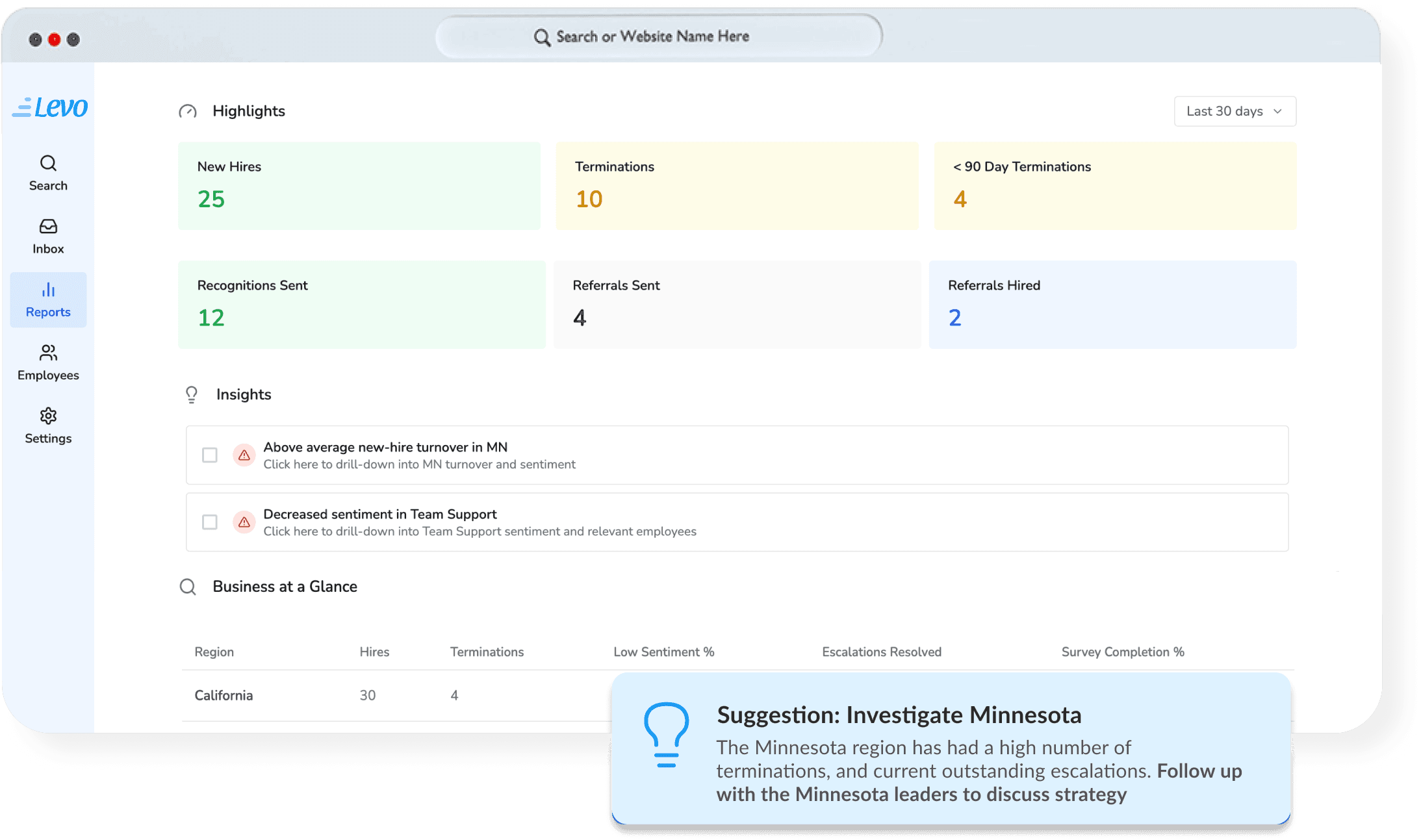Image resolution: width=1421 pixels, height=840 pixels.
Task: Click the Highlights gauge icon
Action: point(188,112)
